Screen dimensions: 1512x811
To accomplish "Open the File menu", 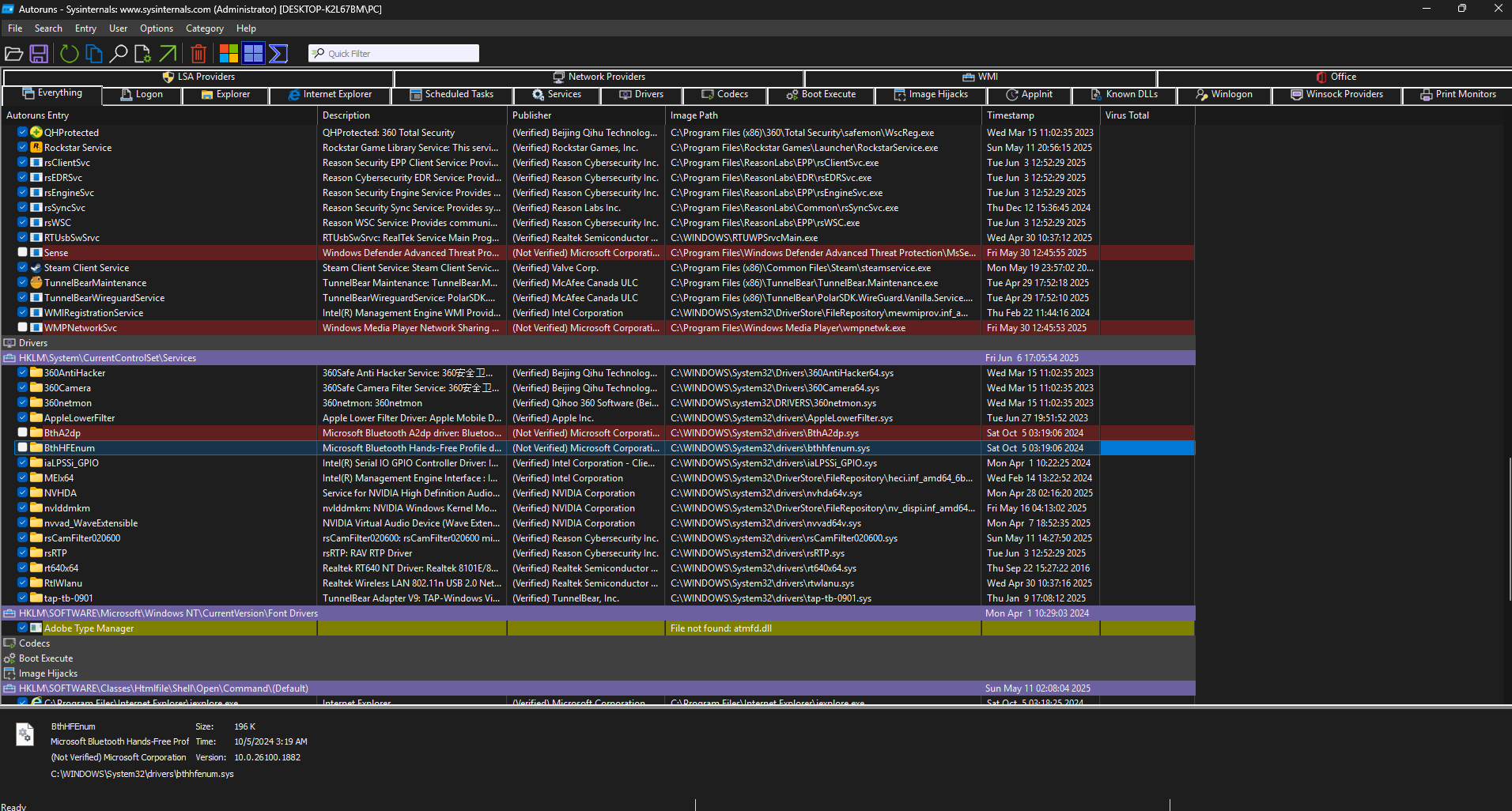I will 15,28.
